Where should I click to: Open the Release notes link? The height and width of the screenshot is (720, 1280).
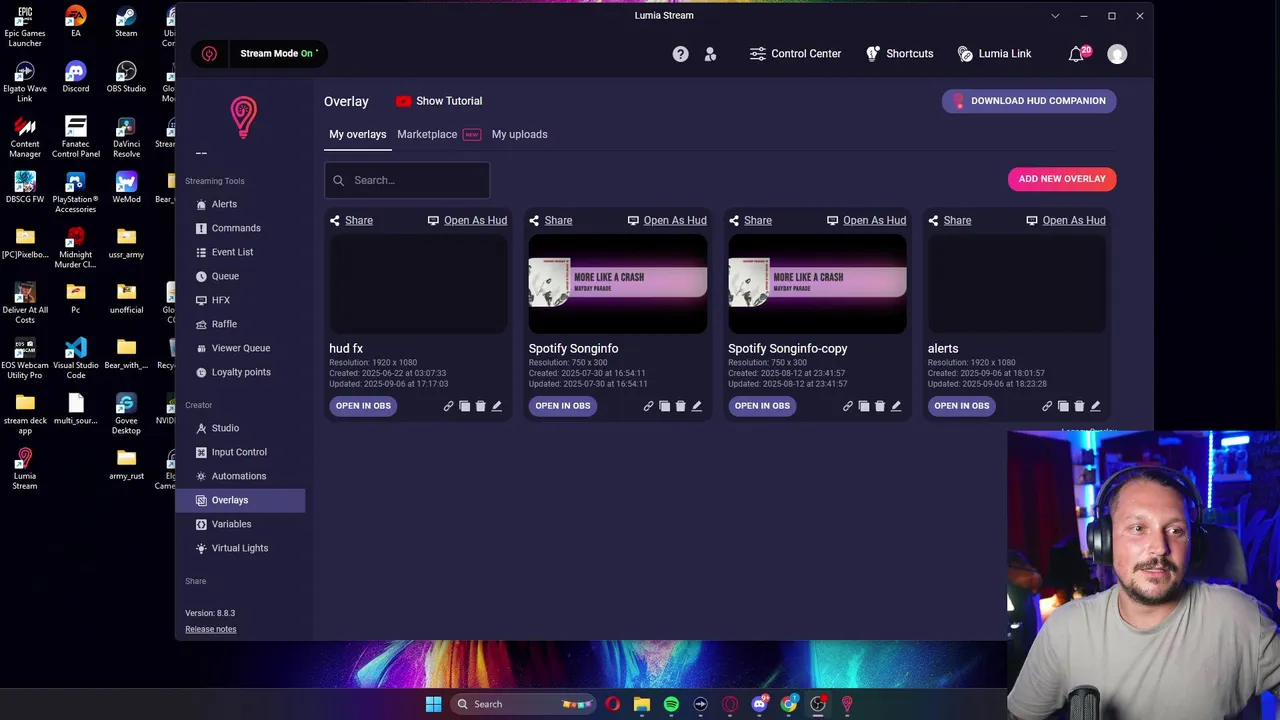click(211, 629)
